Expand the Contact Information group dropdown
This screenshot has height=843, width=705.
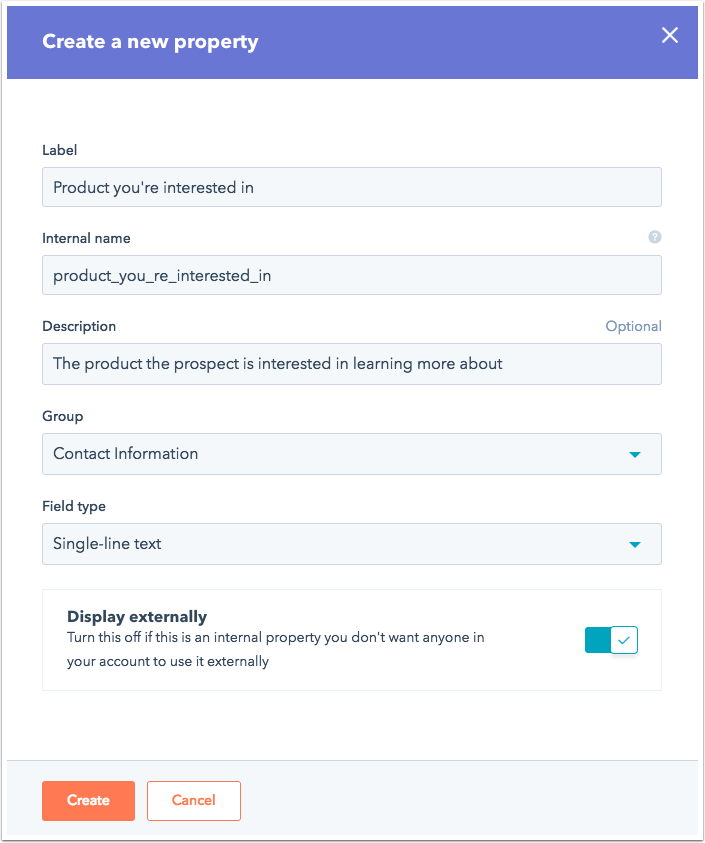pos(352,454)
